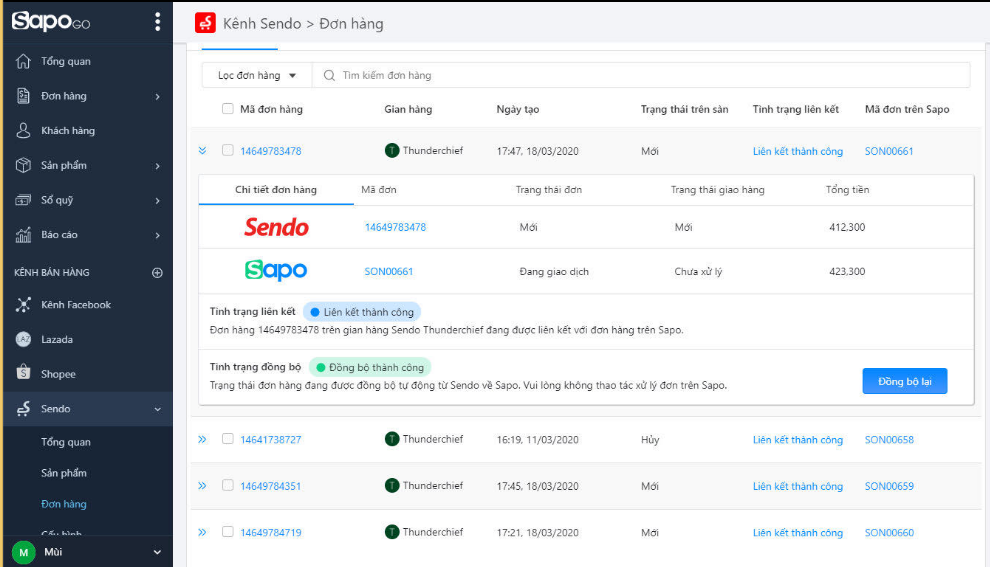Open Sapo order link SON00658

pos(889,440)
